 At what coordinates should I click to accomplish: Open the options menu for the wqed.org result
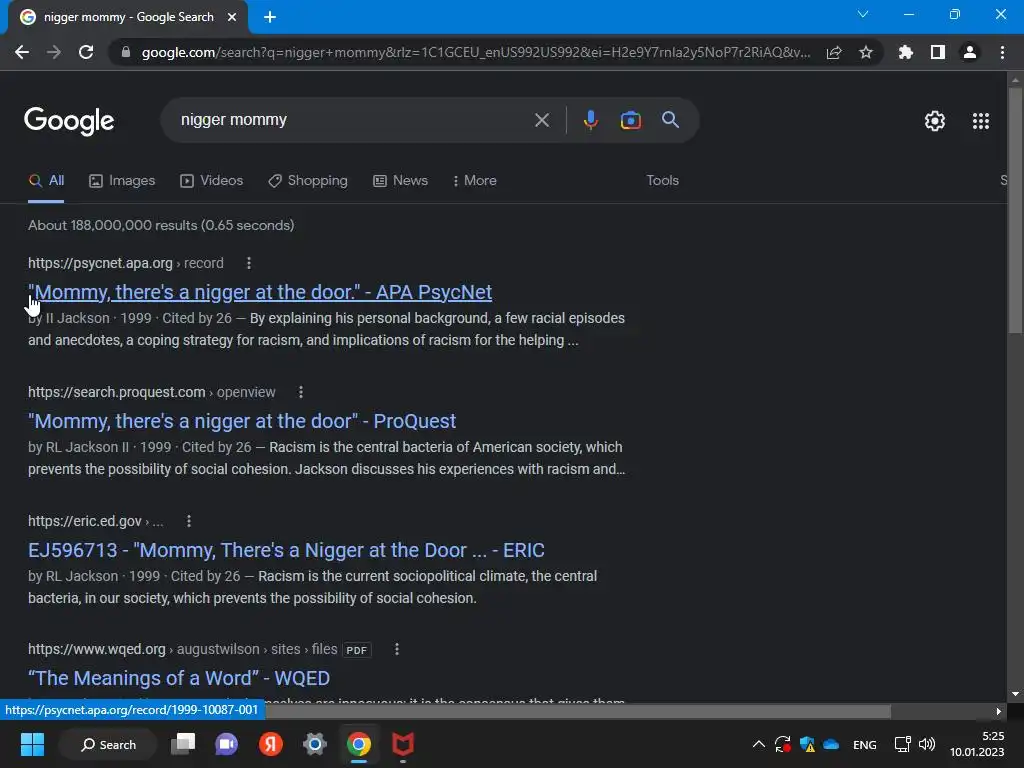pos(396,649)
